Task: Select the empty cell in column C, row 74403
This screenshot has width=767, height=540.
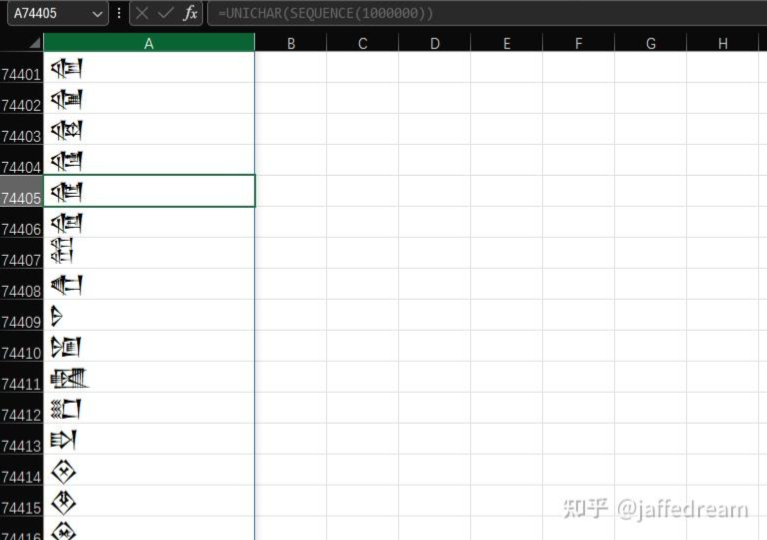Action: (x=362, y=129)
